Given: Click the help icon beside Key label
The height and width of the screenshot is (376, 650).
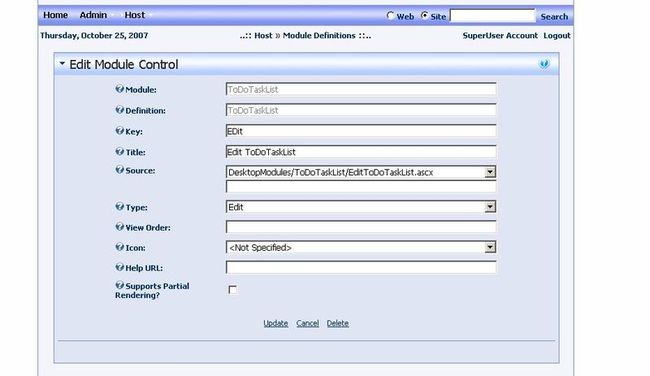Looking at the screenshot, I should pos(119,131).
